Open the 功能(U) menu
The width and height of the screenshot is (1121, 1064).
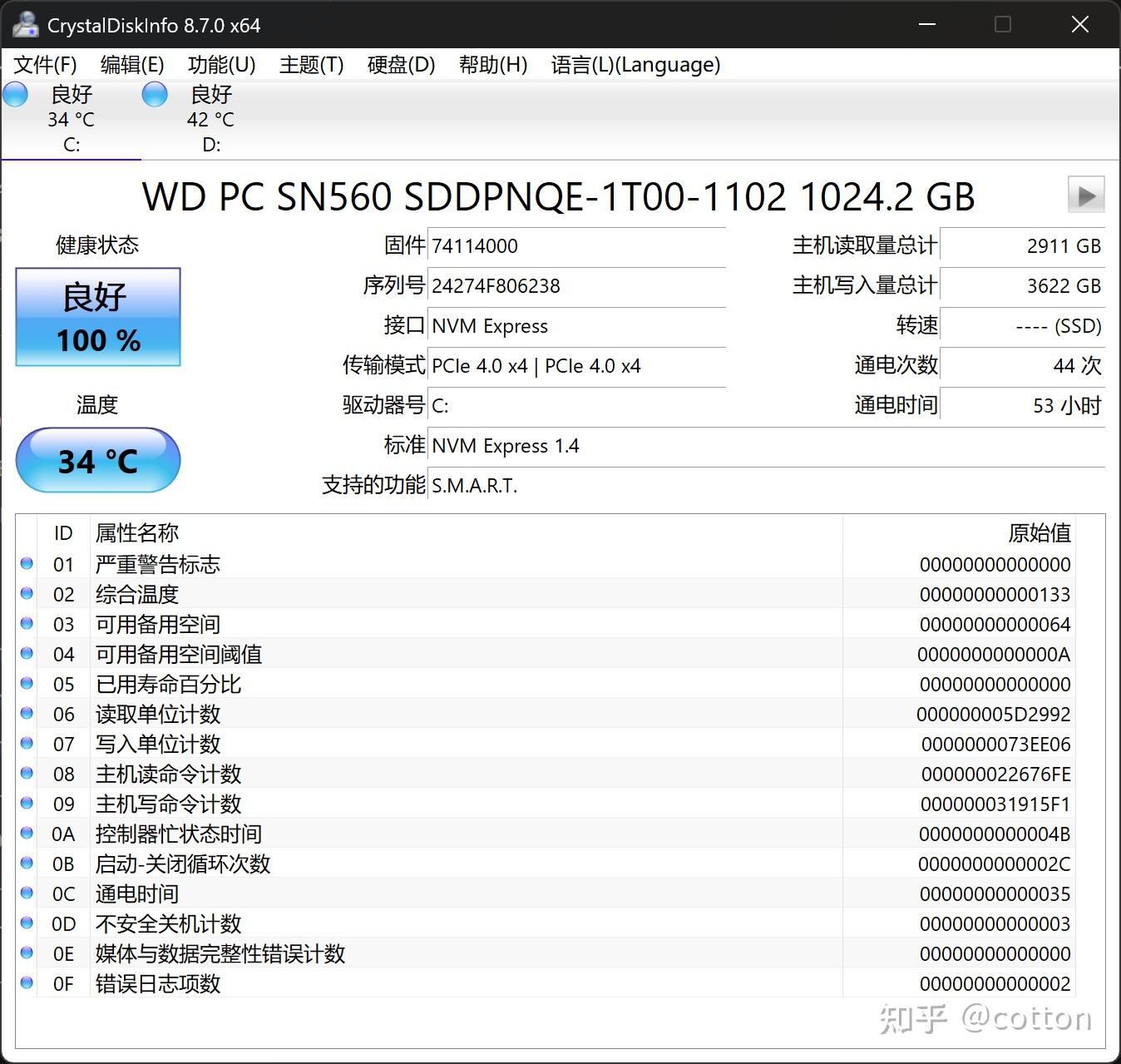click(x=221, y=65)
